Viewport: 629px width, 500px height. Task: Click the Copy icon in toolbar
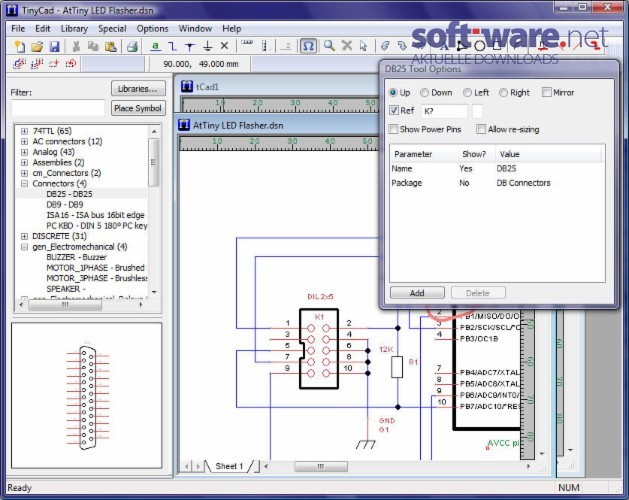pos(93,47)
